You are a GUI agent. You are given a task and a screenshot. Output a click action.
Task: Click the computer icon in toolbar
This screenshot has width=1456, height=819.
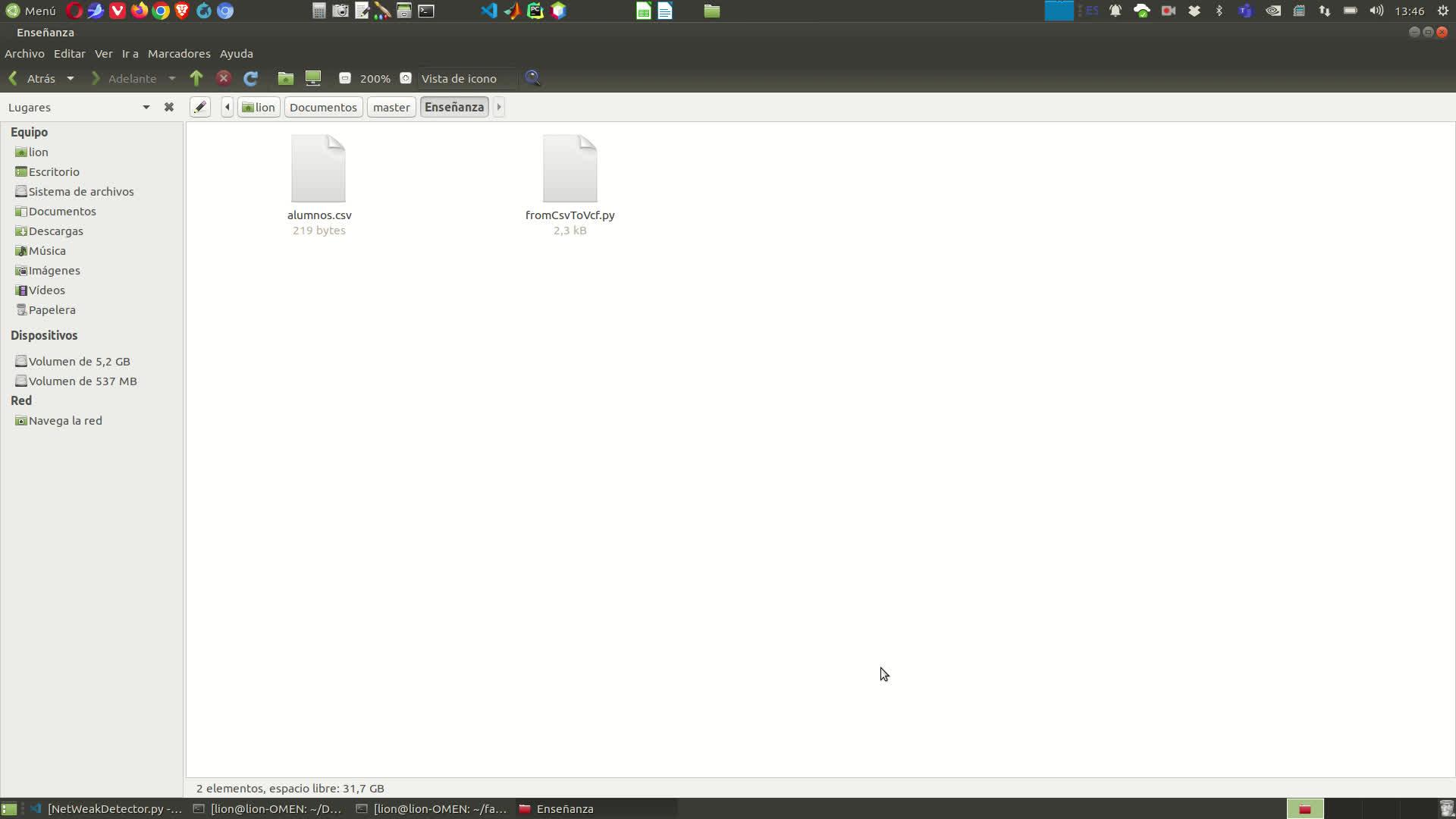pos(313,78)
